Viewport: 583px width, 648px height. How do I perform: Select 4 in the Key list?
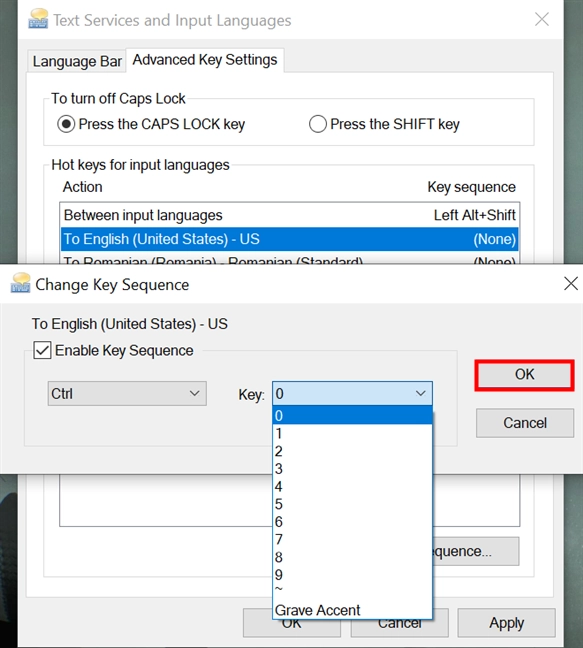[352, 486]
